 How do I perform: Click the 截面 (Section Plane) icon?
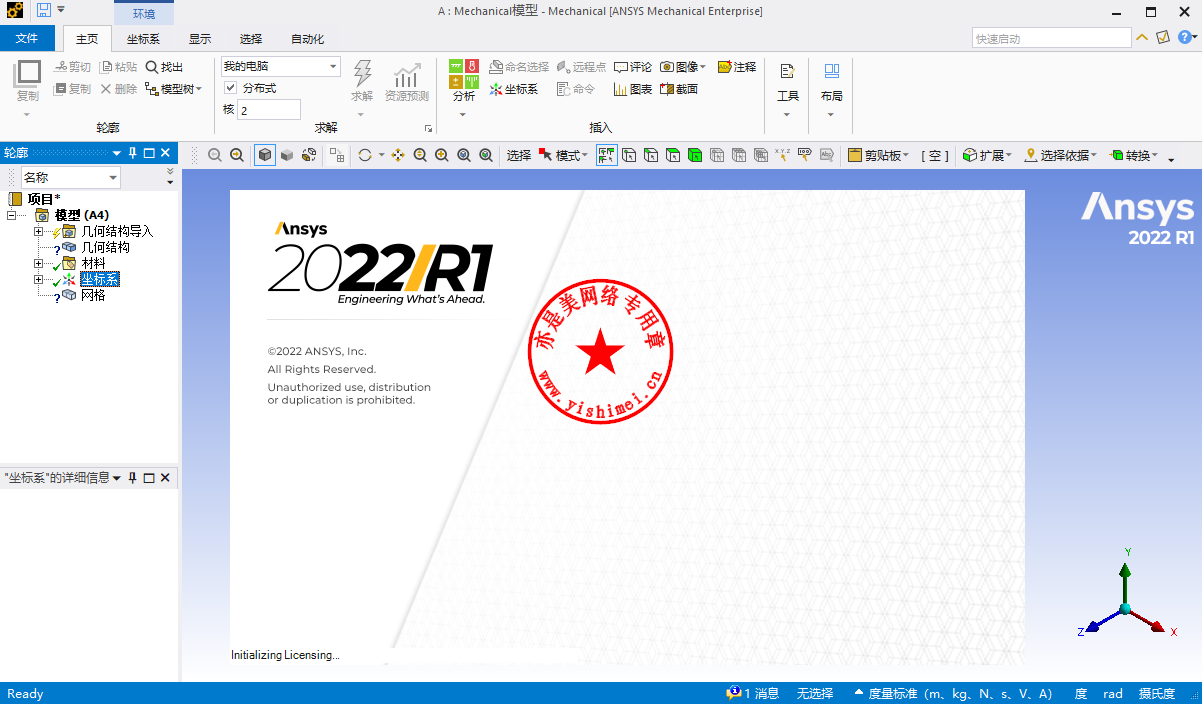click(x=678, y=89)
